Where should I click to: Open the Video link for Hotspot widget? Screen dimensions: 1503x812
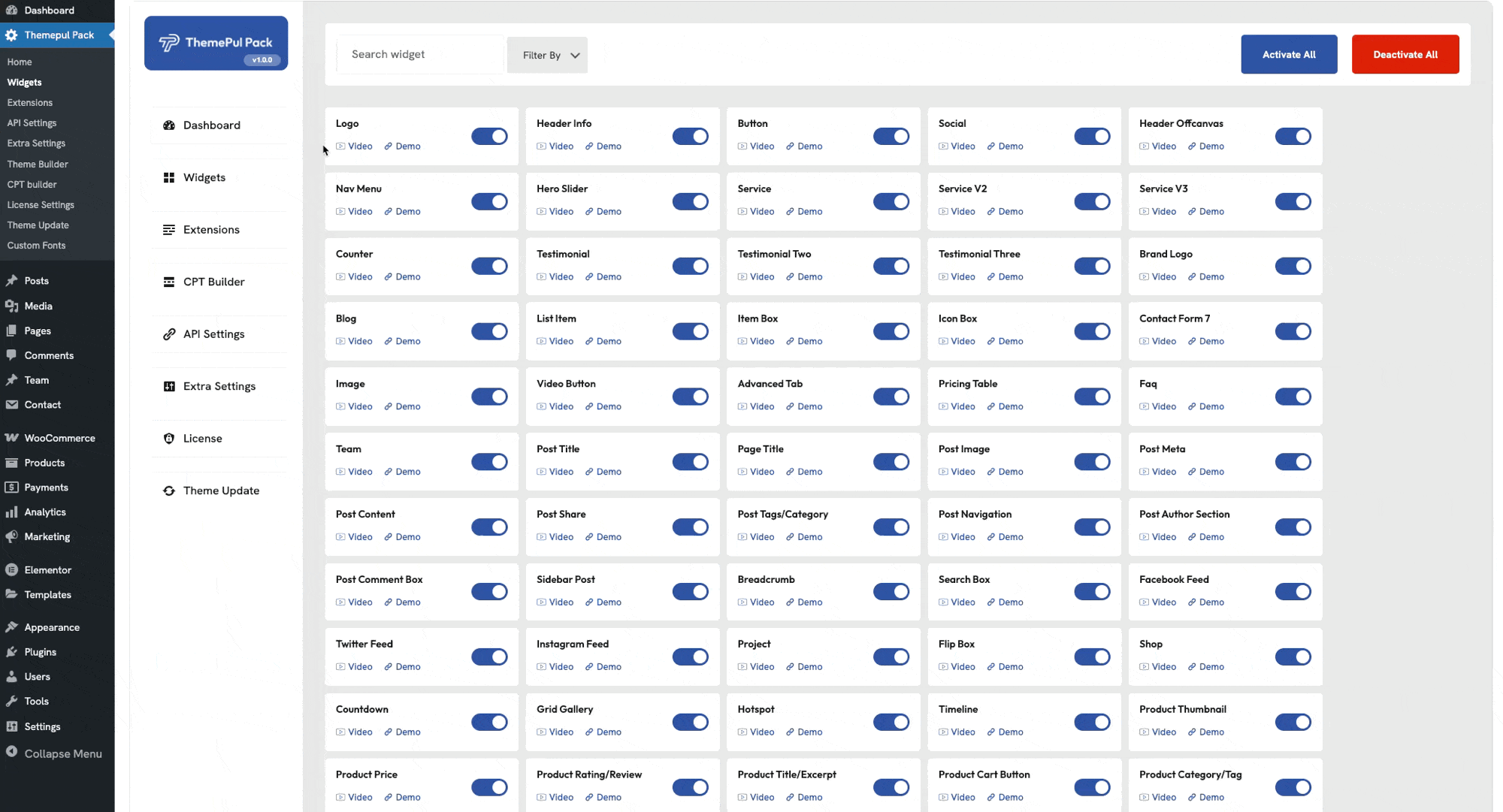click(x=756, y=732)
